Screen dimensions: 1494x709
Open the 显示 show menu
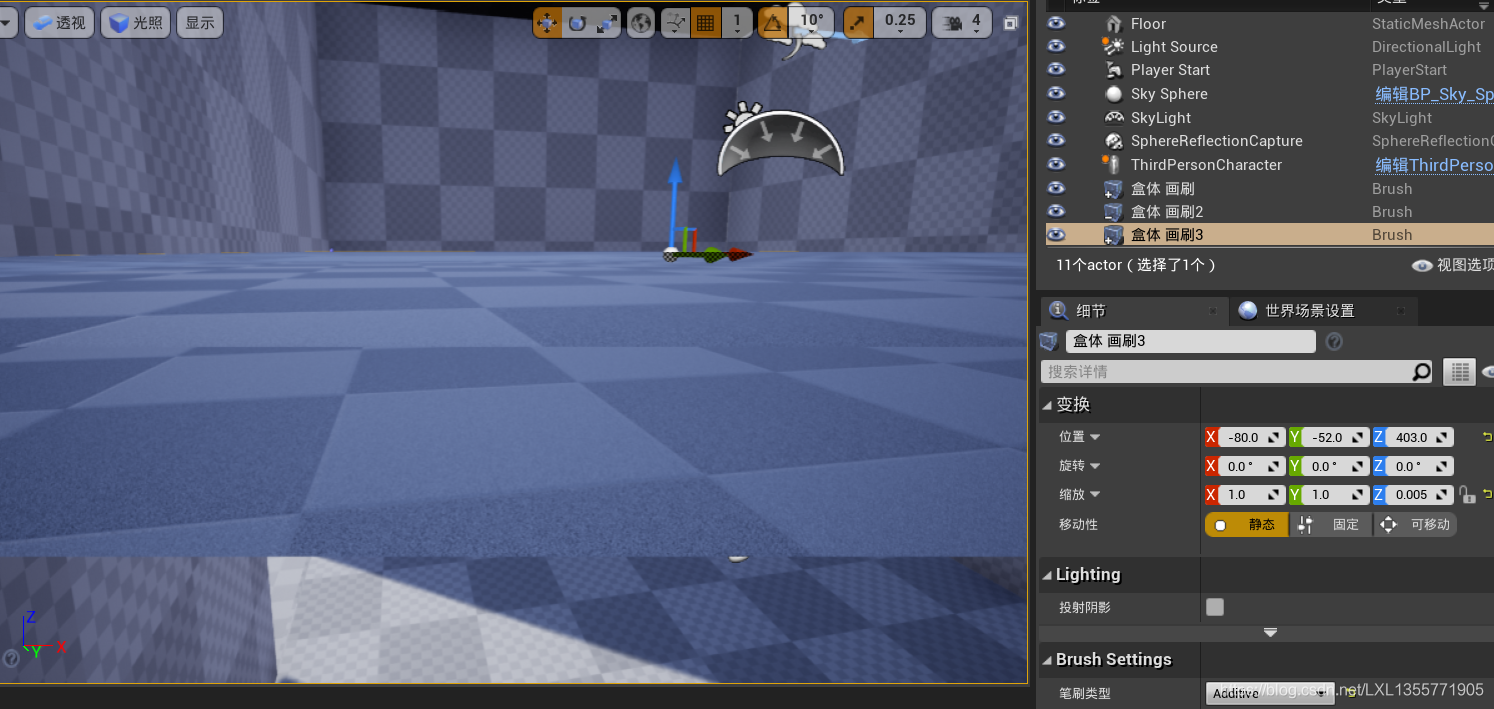[x=200, y=22]
